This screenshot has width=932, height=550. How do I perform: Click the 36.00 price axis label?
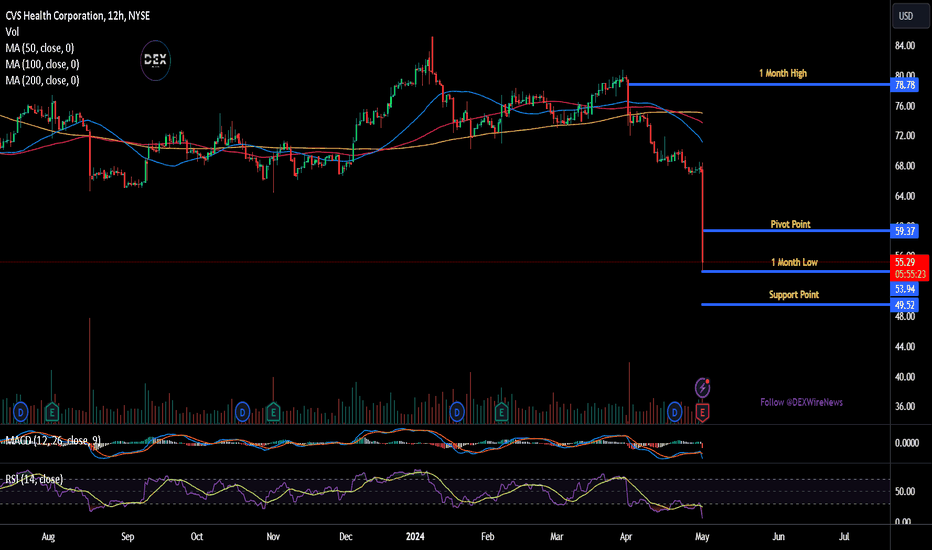pos(905,406)
